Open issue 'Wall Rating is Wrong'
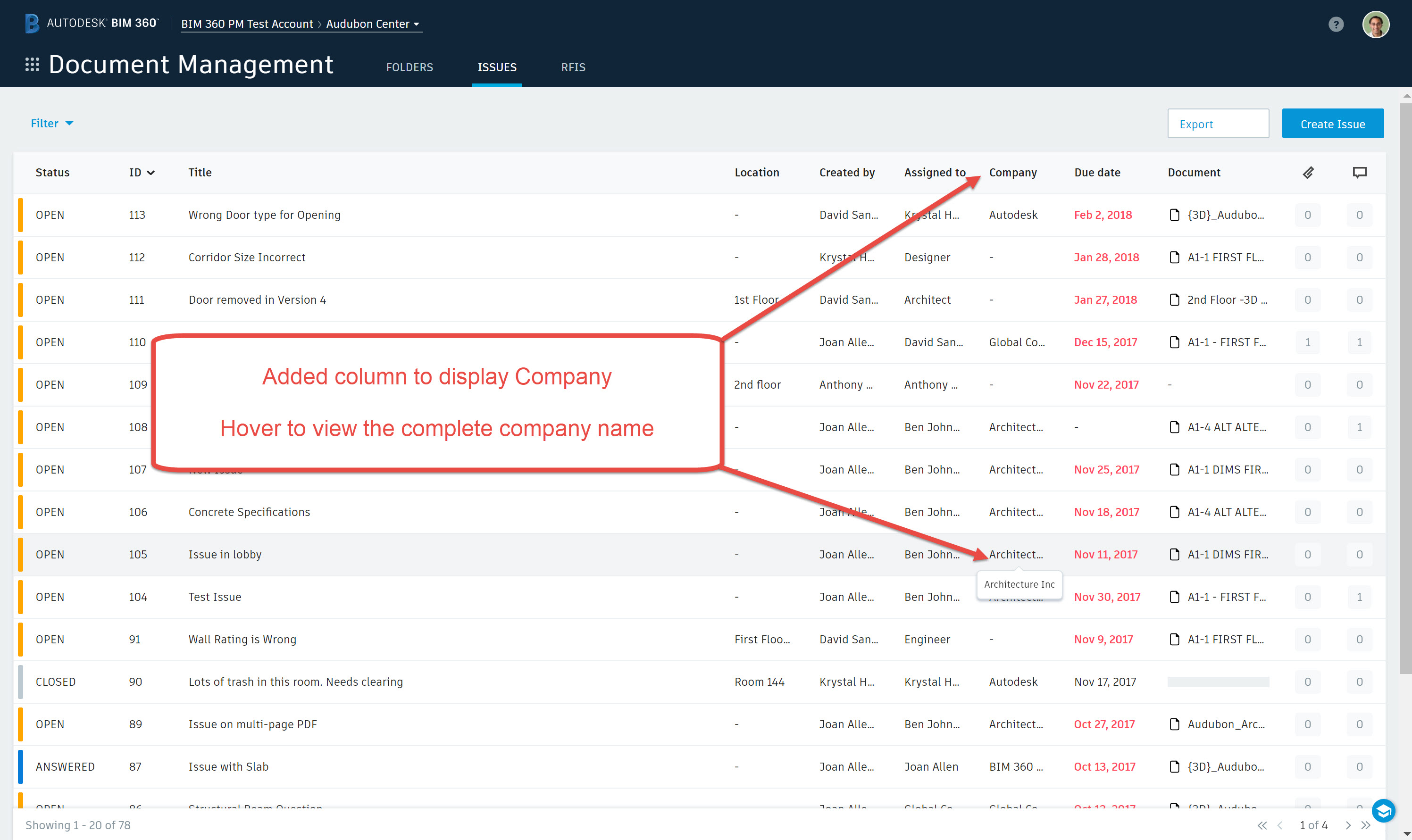 point(242,640)
